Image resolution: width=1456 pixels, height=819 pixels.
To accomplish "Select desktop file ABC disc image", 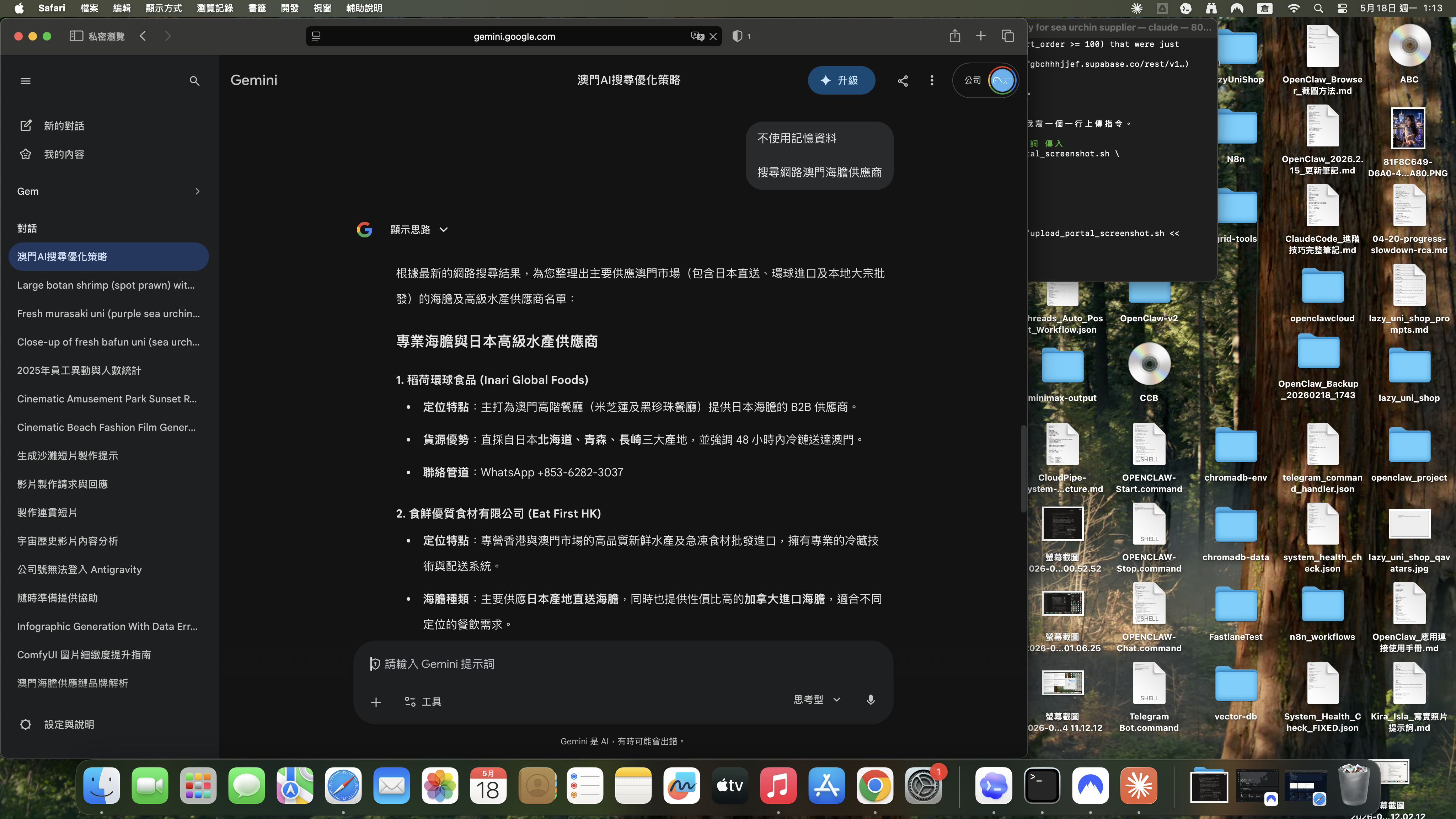I will pyautogui.click(x=1409, y=54).
